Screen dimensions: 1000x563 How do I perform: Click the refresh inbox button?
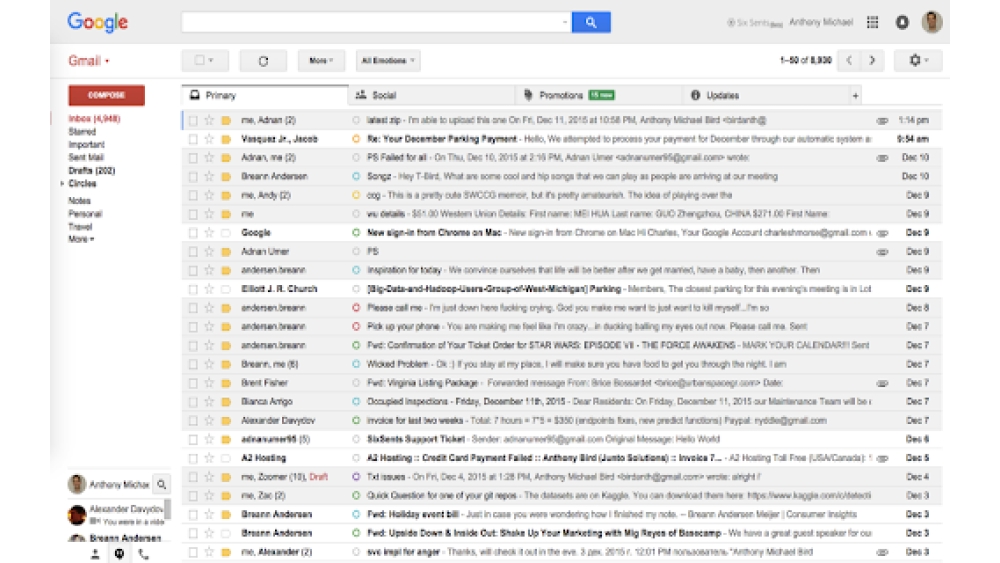(263, 61)
